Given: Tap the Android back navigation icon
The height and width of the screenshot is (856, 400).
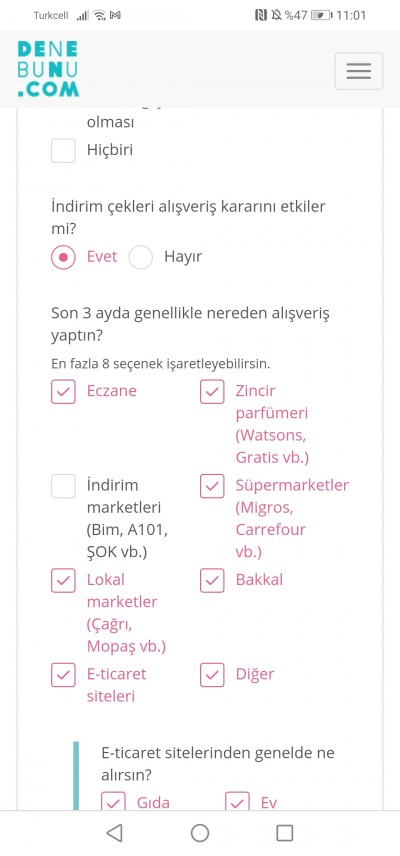Looking at the screenshot, I should (114, 833).
